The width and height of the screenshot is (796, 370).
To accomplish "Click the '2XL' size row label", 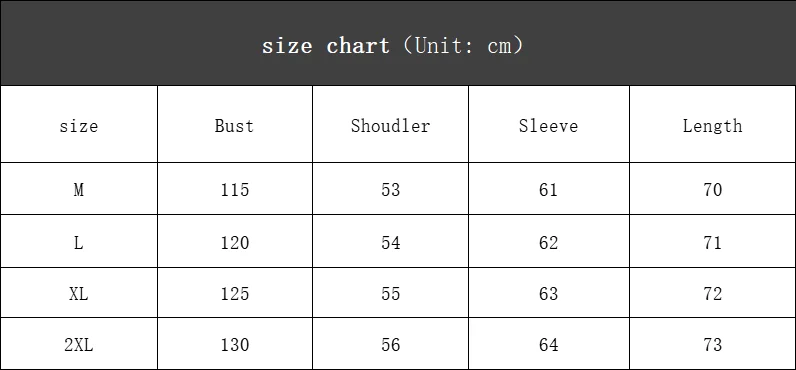I will pos(79,345).
